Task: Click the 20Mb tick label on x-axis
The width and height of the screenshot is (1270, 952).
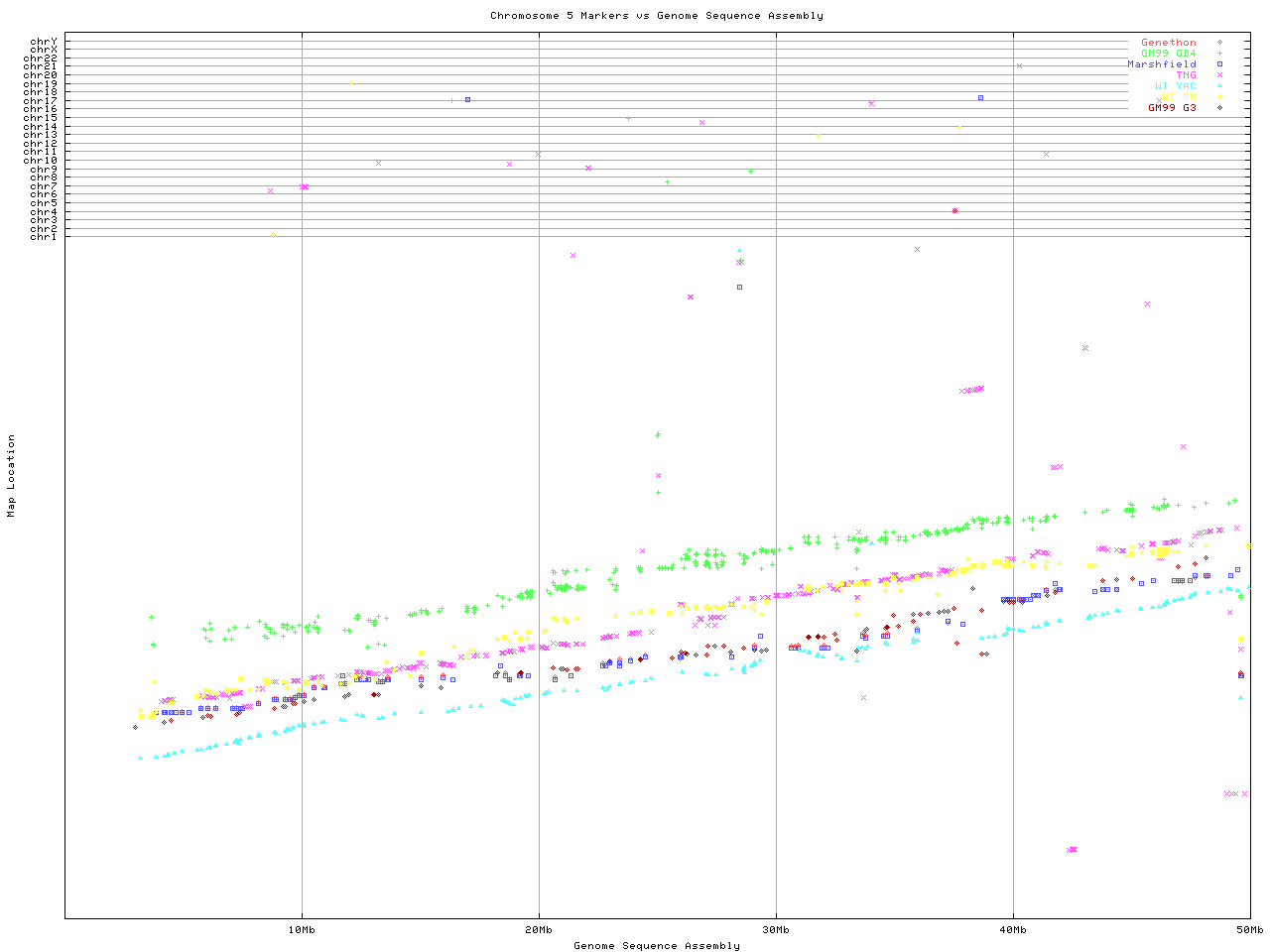Action: pyautogui.click(x=539, y=930)
